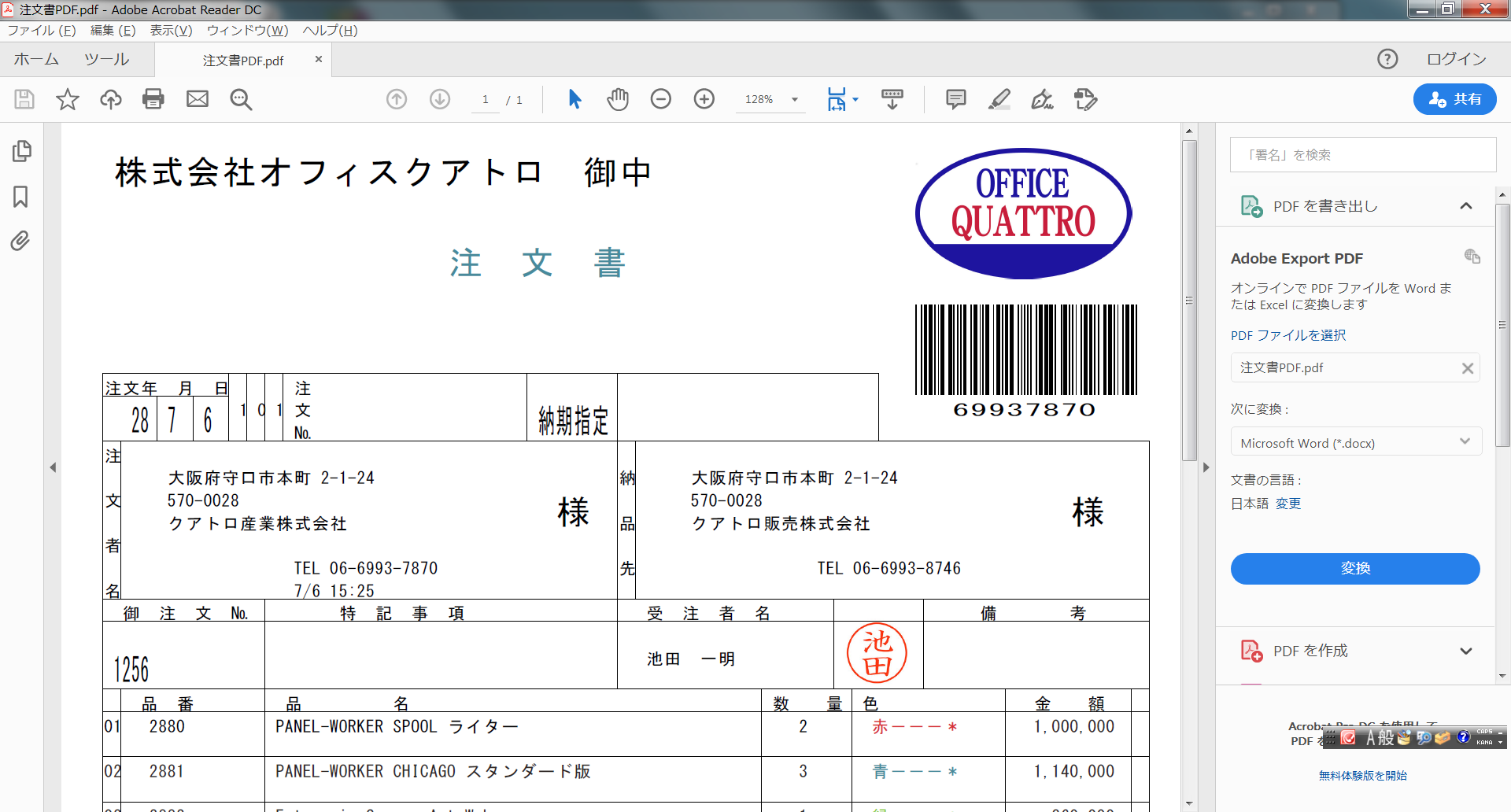Click the email envelope icon
The image size is (1511, 812).
(x=198, y=99)
